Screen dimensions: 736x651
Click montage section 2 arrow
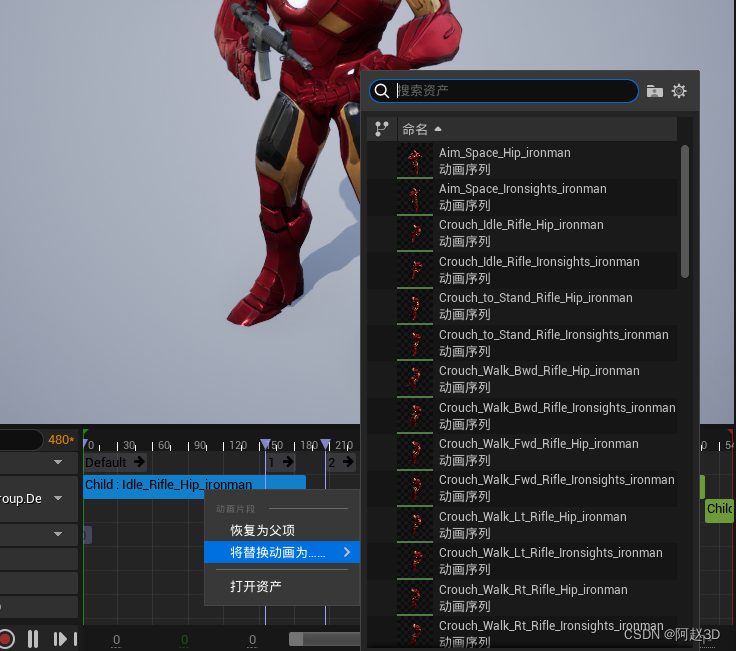pyautogui.click(x=348, y=462)
